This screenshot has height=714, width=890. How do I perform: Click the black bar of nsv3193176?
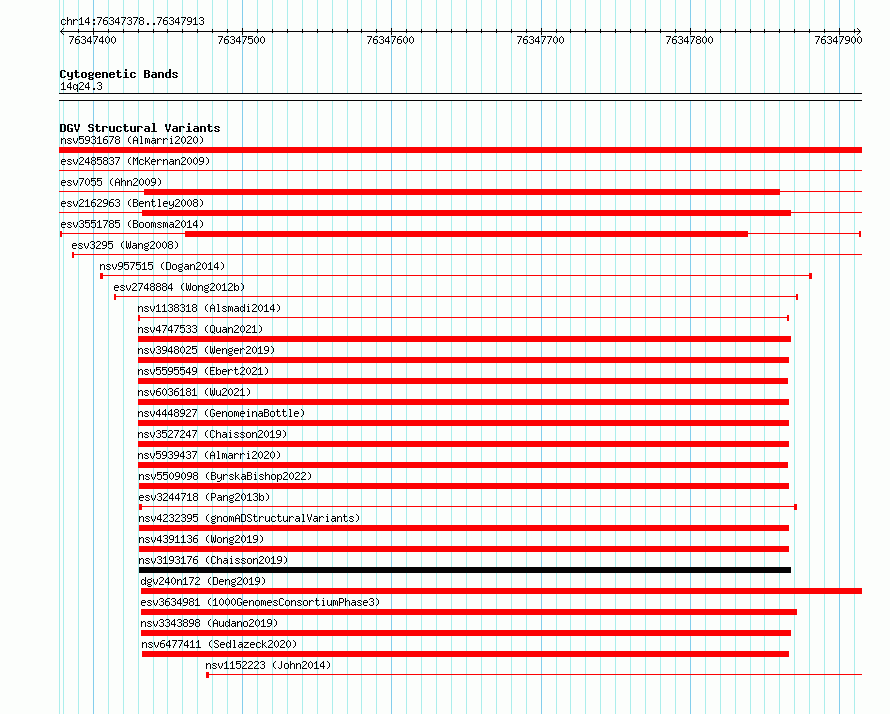click(x=465, y=570)
